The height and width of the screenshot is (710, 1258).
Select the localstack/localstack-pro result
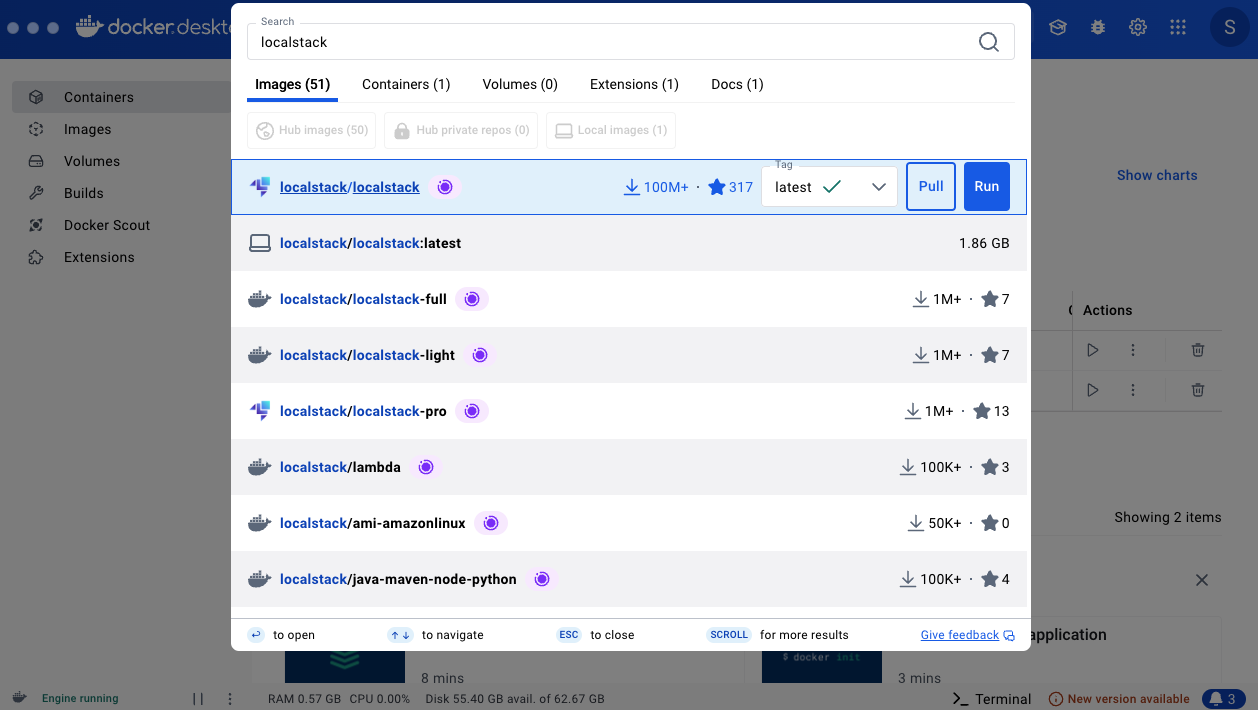pyautogui.click(x=629, y=411)
